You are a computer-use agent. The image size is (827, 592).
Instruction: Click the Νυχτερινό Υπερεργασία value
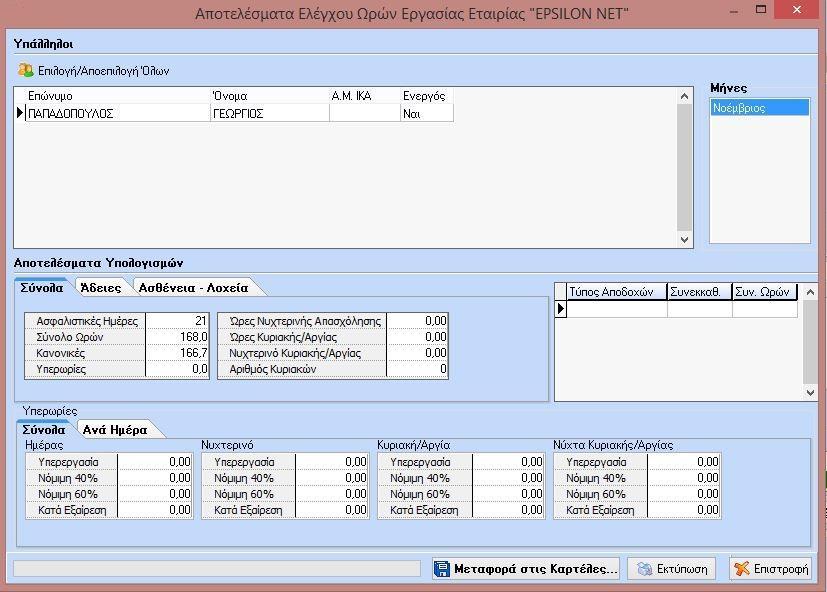pyautogui.click(x=332, y=462)
